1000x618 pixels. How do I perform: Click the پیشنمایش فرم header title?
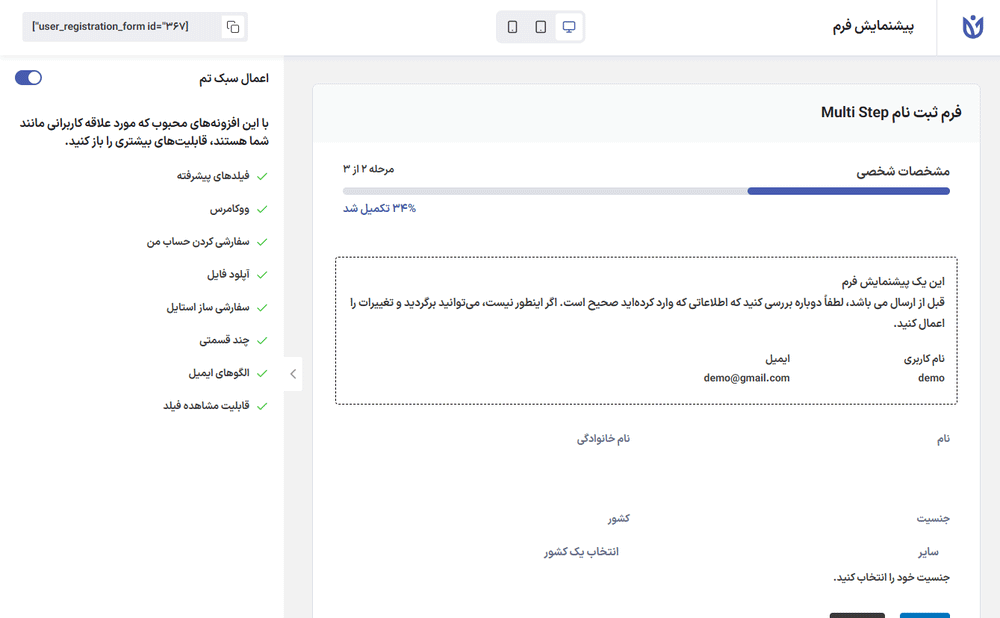(x=872, y=27)
